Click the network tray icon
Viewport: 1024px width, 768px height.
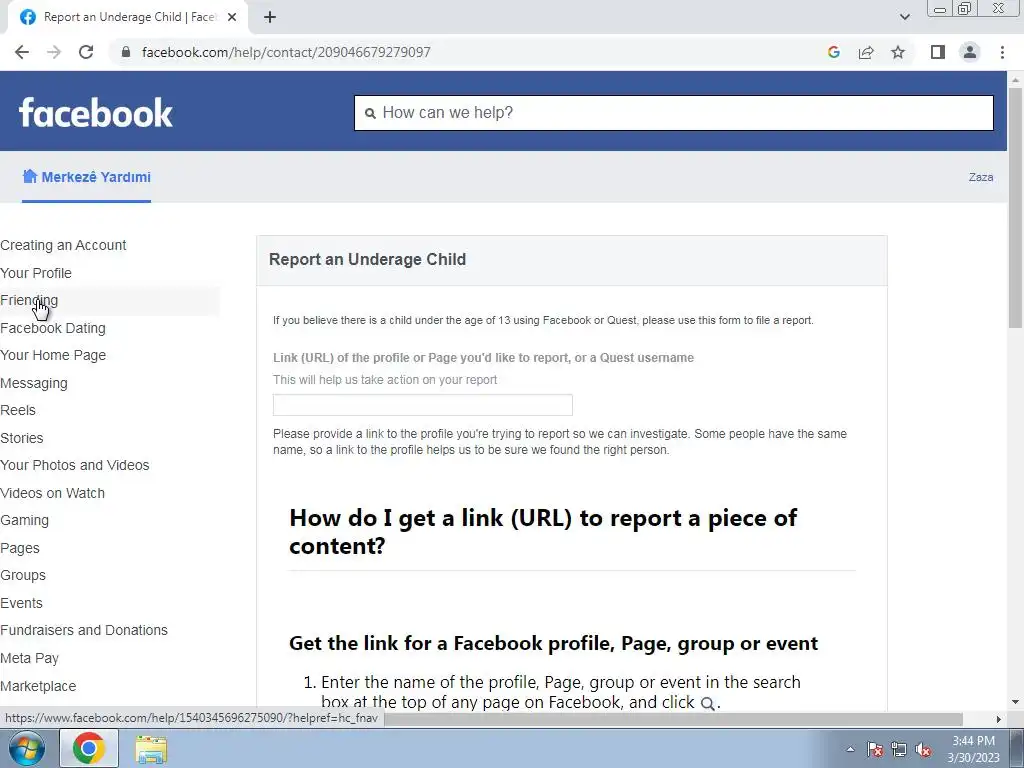899,749
